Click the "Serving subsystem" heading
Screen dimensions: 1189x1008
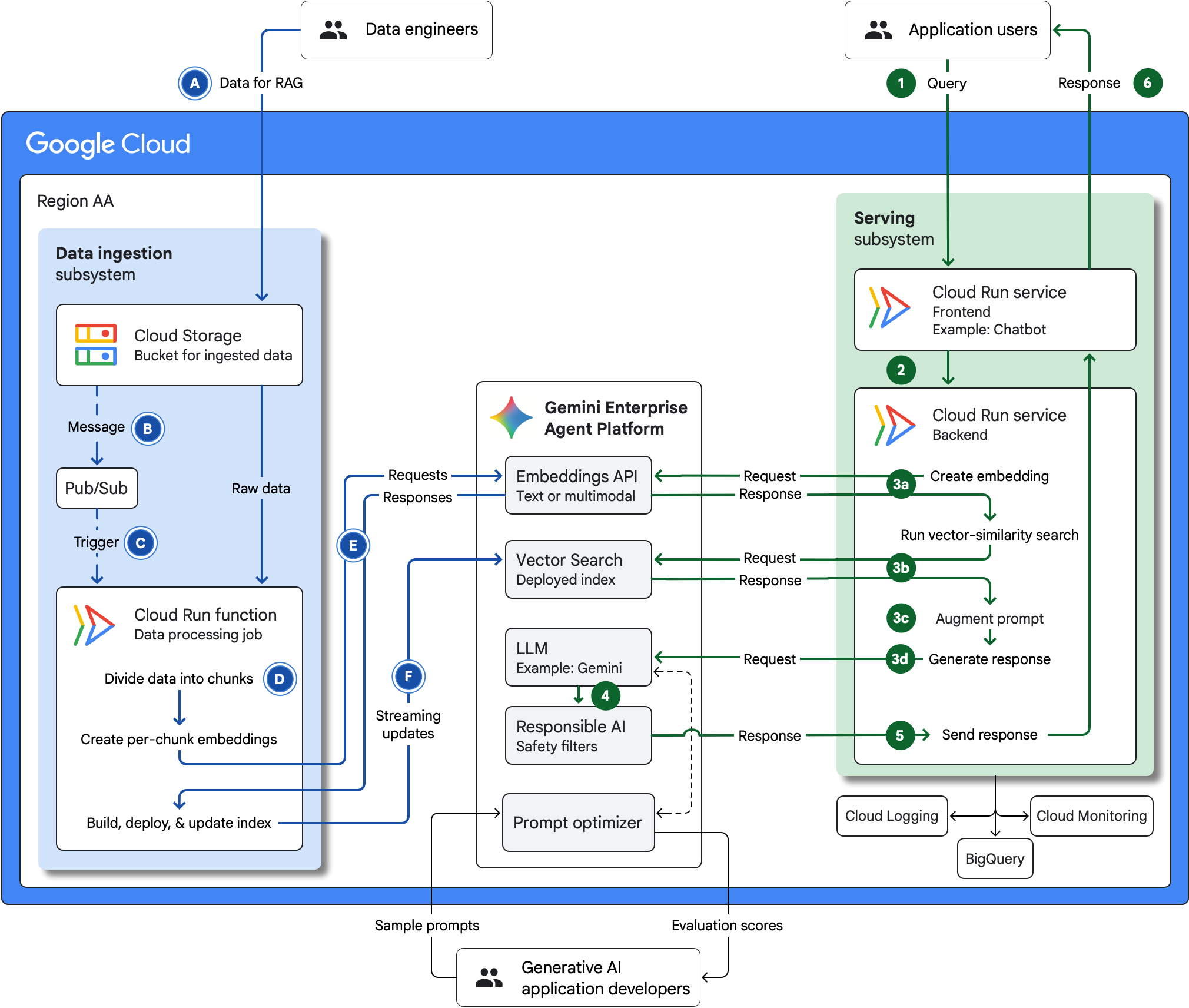click(x=894, y=228)
